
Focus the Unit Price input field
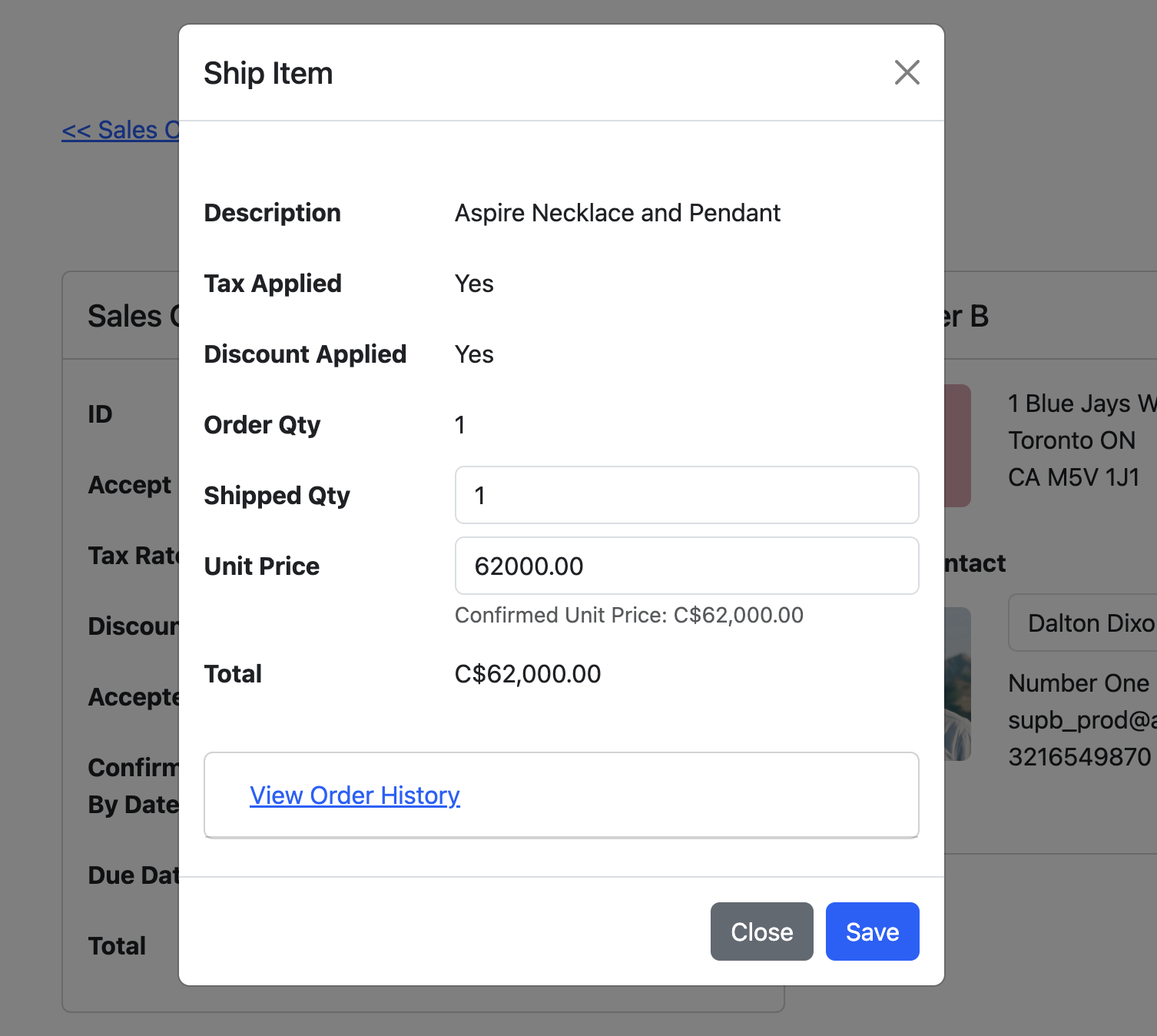(x=686, y=566)
